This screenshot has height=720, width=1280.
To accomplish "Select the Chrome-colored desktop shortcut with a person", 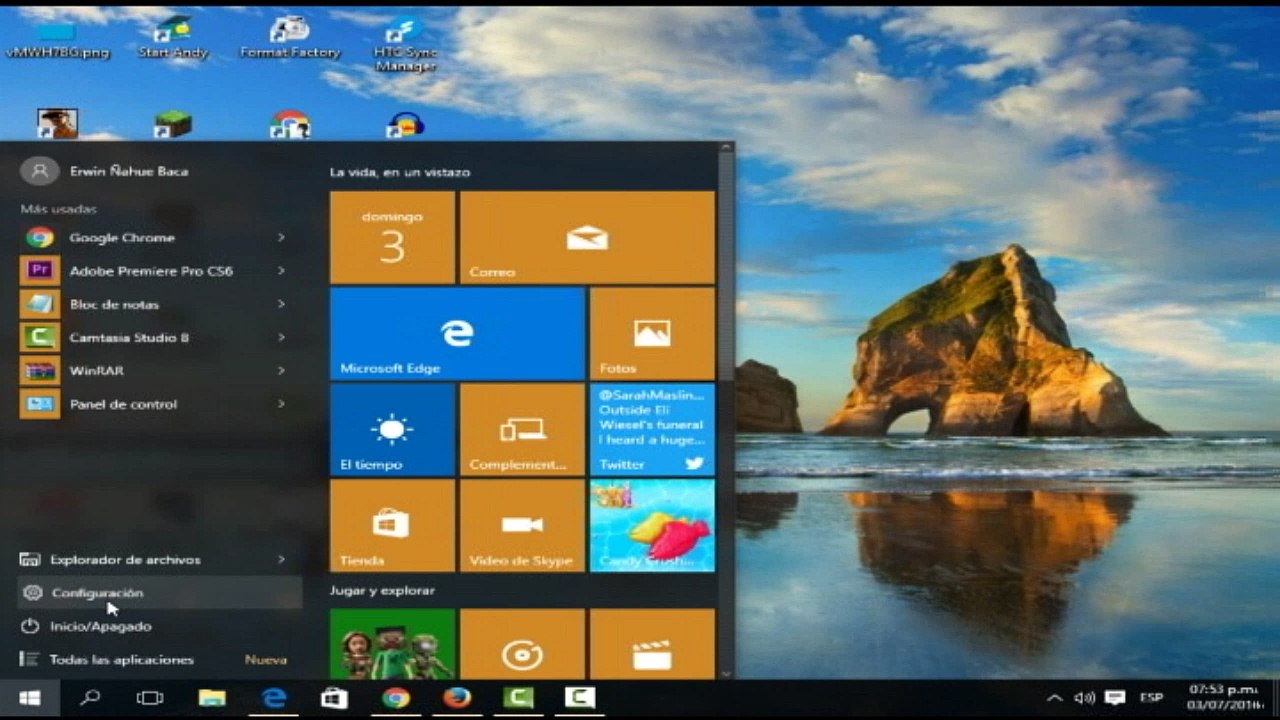I will coord(290,124).
